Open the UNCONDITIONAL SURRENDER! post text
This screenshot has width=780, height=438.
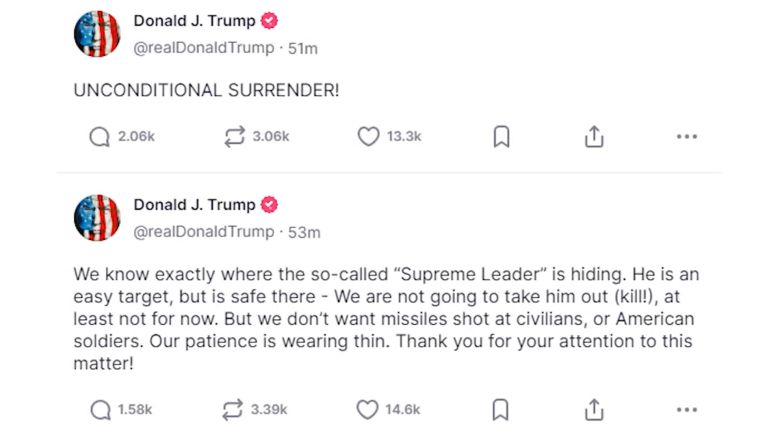(206, 89)
